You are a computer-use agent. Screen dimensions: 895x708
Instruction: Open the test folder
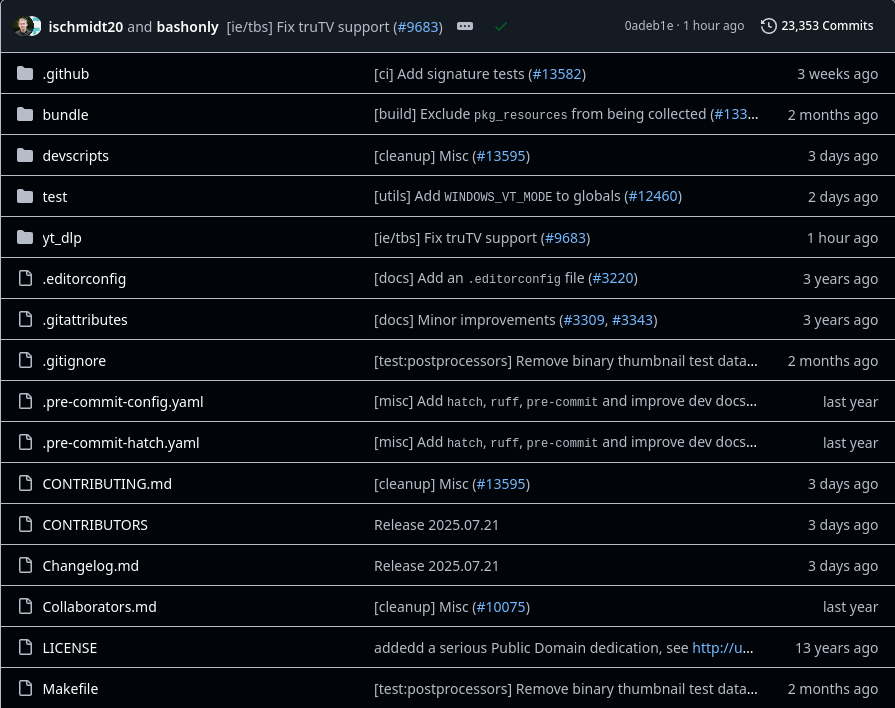point(55,197)
